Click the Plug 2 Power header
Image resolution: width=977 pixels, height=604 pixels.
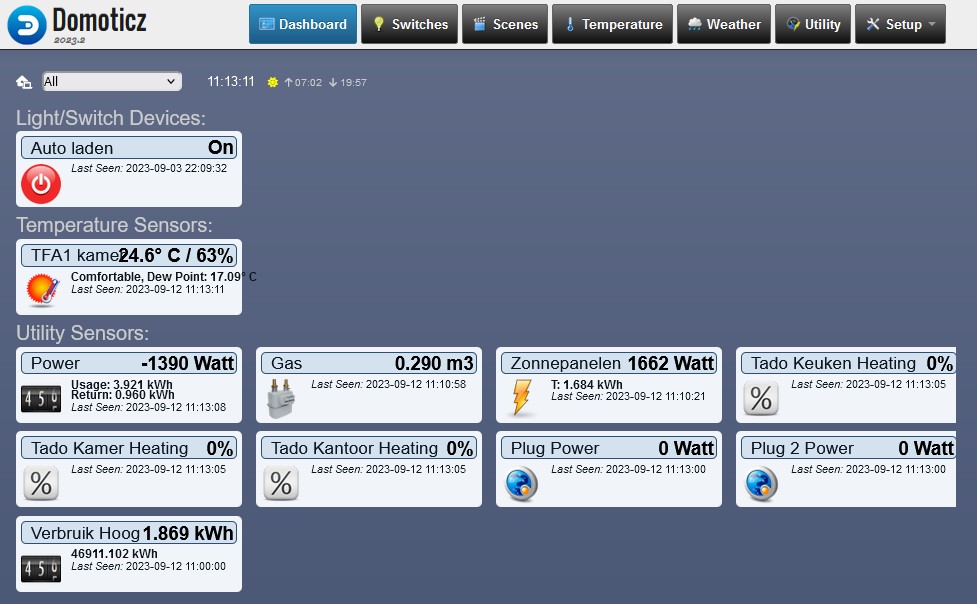(849, 448)
